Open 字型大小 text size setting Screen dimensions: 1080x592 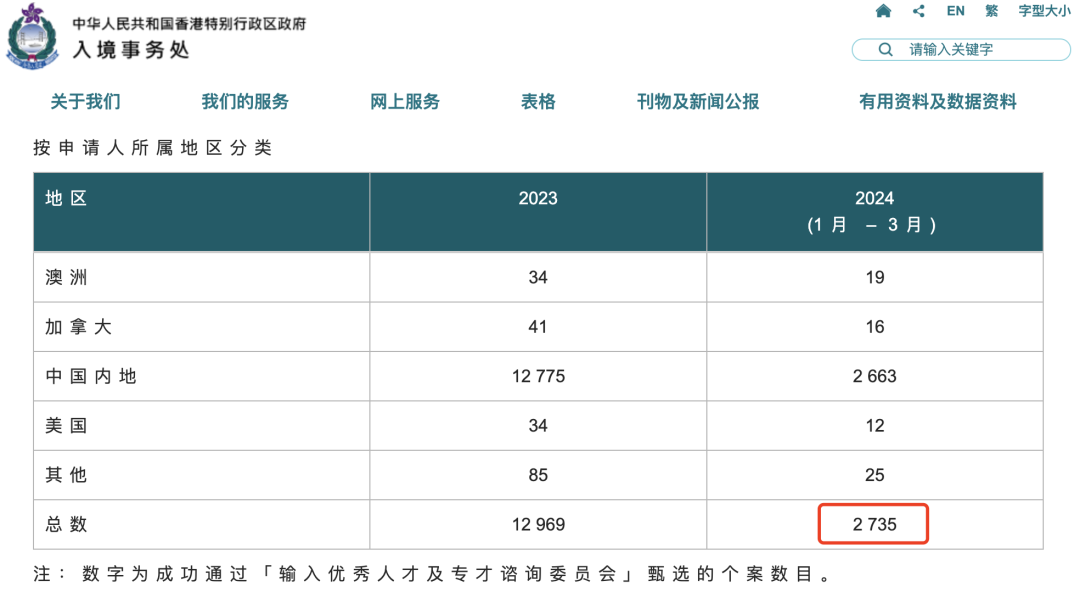[x=1044, y=11]
